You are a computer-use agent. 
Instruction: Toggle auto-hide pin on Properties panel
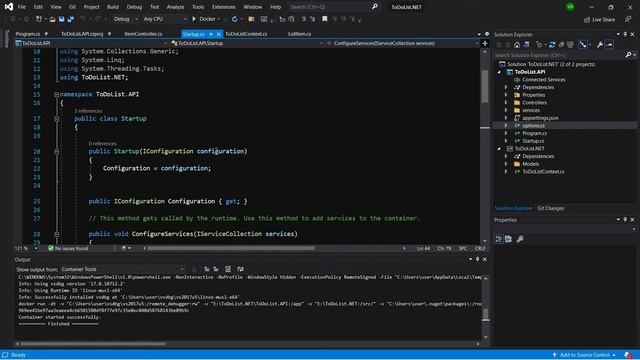[x=625, y=220]
